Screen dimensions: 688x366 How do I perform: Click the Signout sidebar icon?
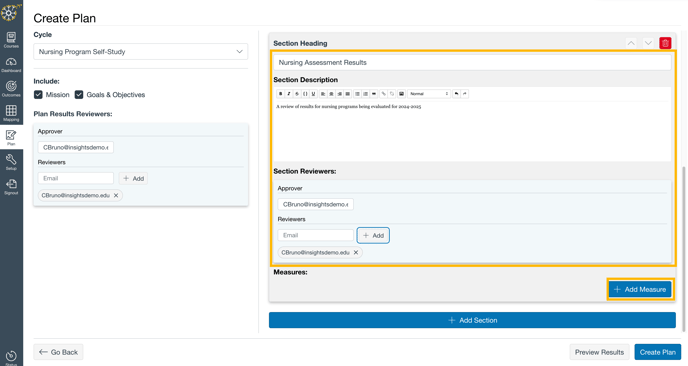pyautogui.click(x=11, y=187)
